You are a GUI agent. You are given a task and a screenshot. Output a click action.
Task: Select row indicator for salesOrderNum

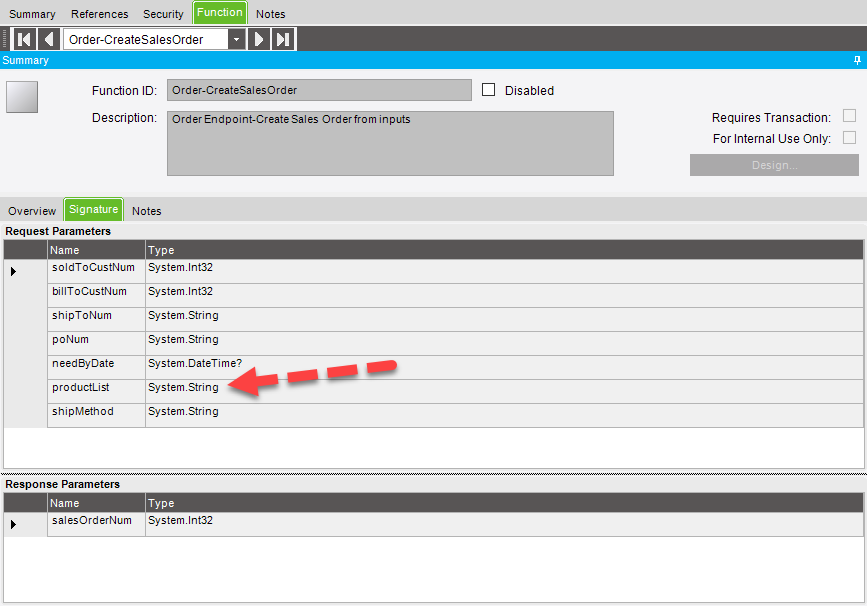(25, 524)
